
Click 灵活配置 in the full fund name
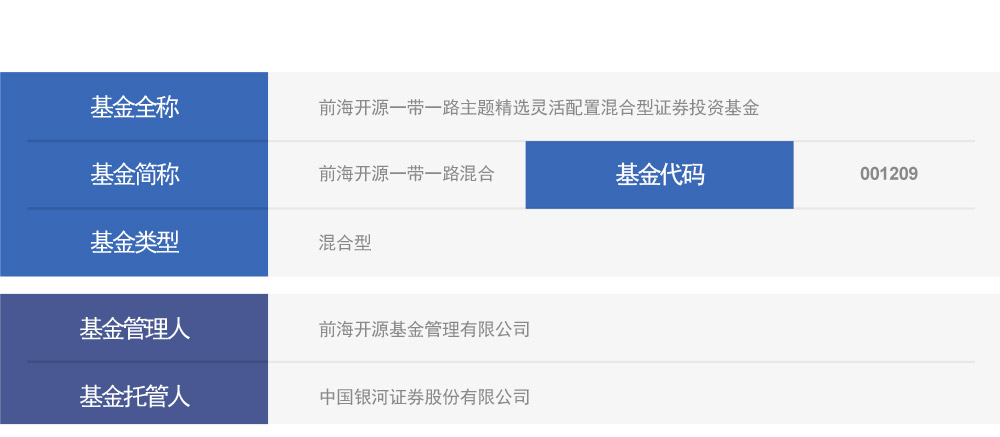(x=566, y=108)
